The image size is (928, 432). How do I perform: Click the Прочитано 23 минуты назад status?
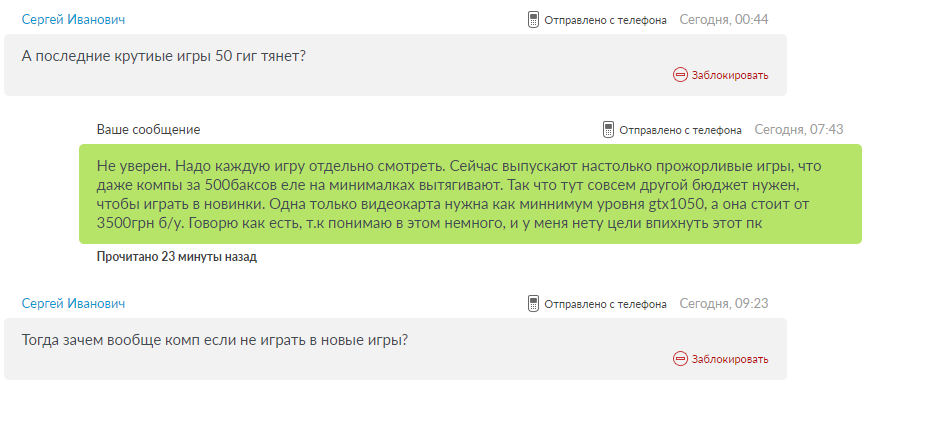(x=177, y=257)
